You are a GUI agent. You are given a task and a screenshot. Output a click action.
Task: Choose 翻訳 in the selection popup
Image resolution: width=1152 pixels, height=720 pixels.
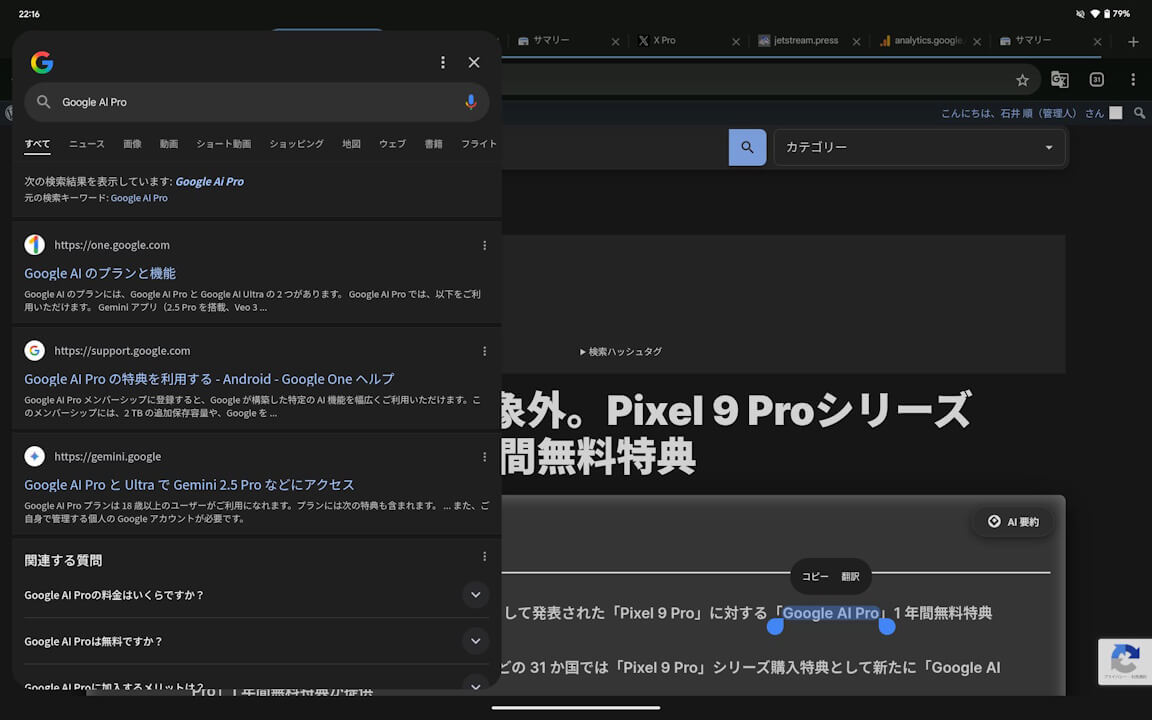tap(850, 577)
